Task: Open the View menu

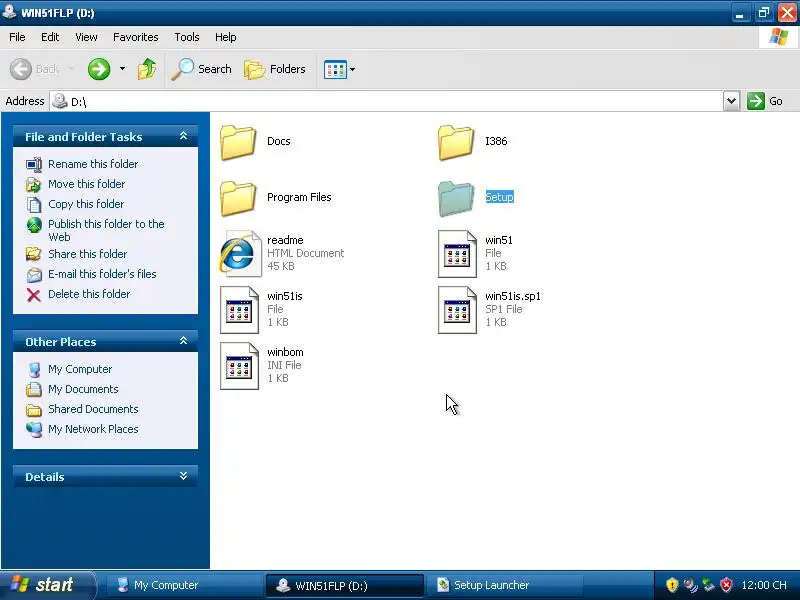Action: pyautogui.click(x=86, y=37)
